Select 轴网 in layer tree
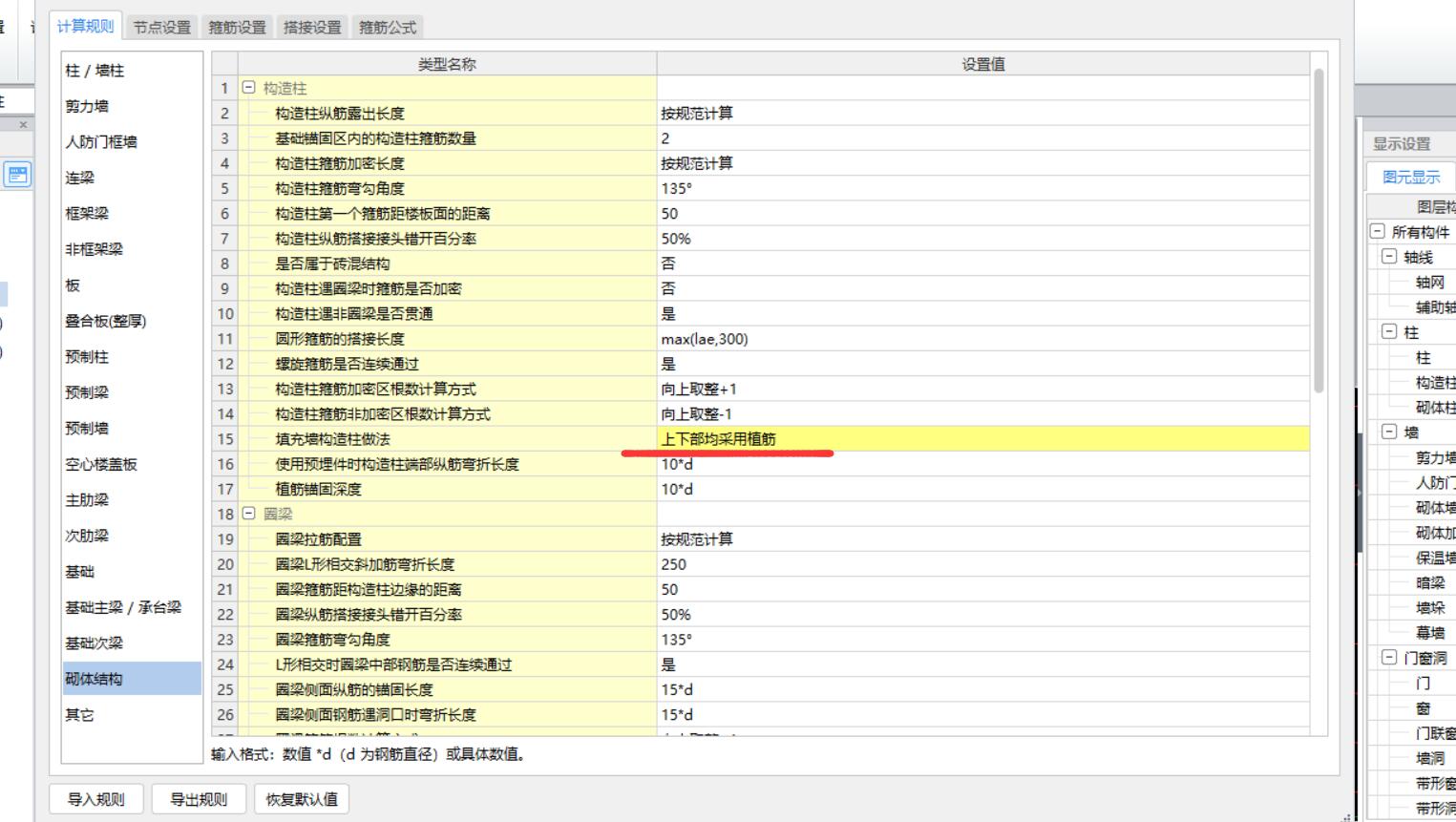The height and width of the screenshot is (822, 1456). coord(1429,282)
